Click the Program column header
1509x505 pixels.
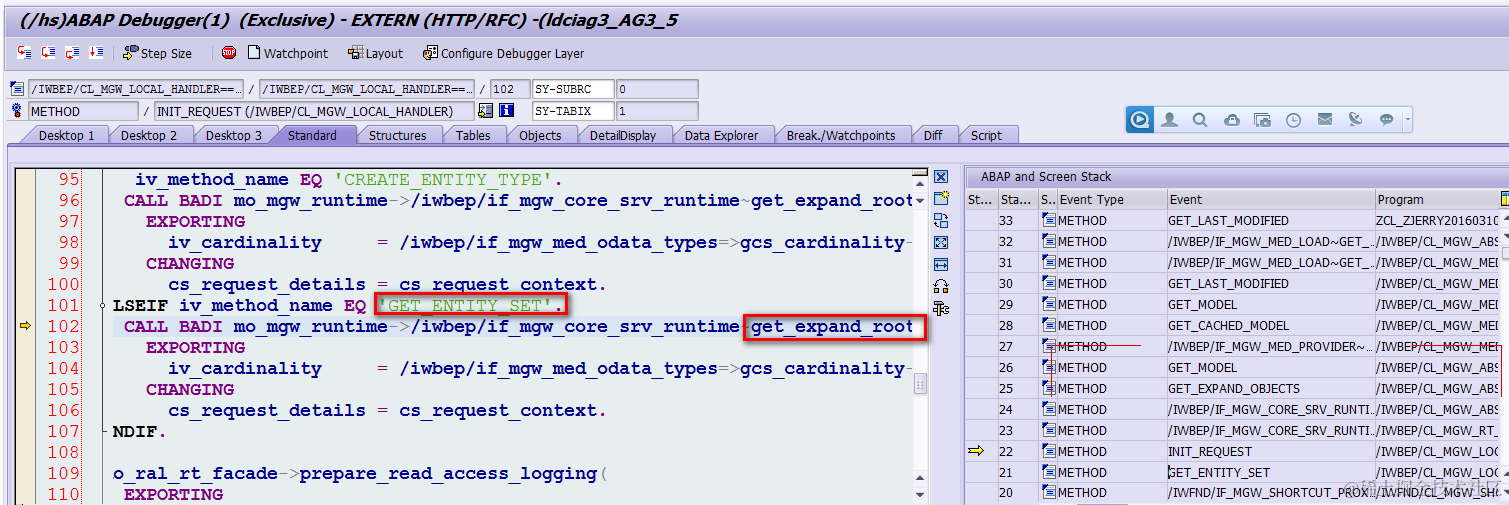coord(1437,199)
